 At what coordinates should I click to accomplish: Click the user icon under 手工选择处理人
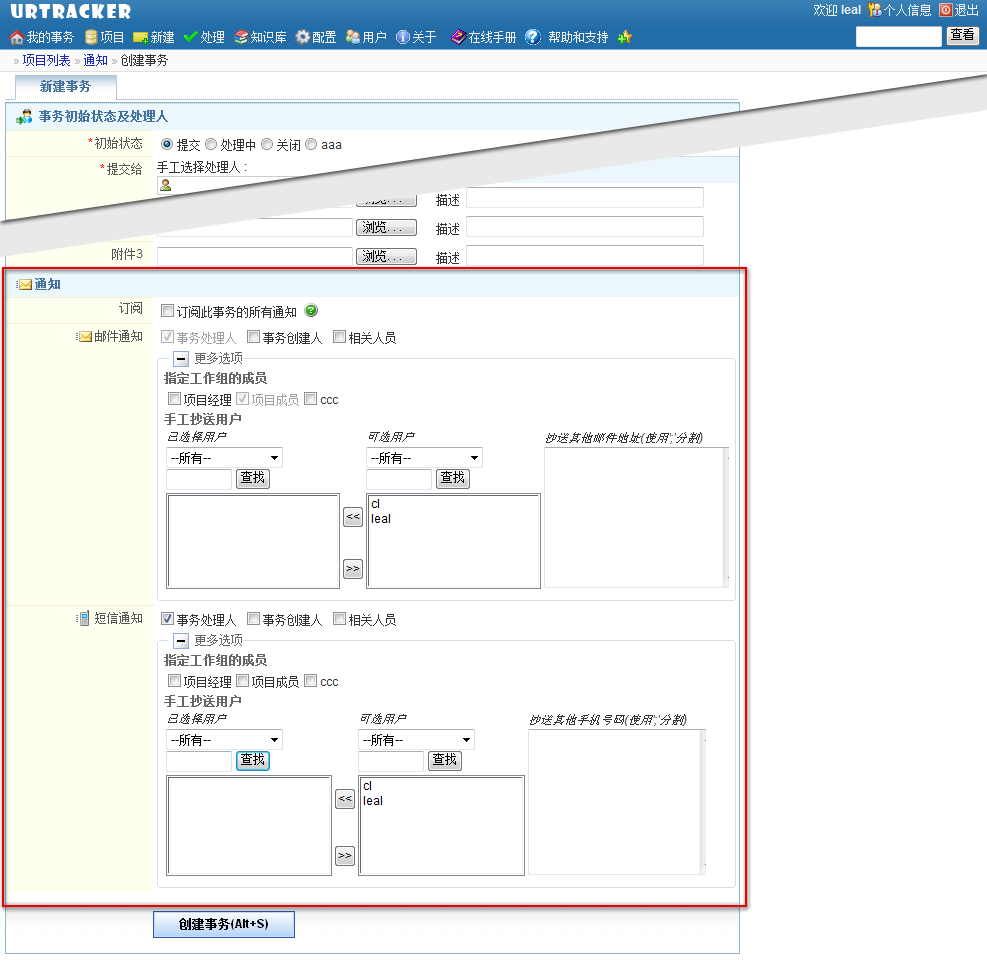166,185
